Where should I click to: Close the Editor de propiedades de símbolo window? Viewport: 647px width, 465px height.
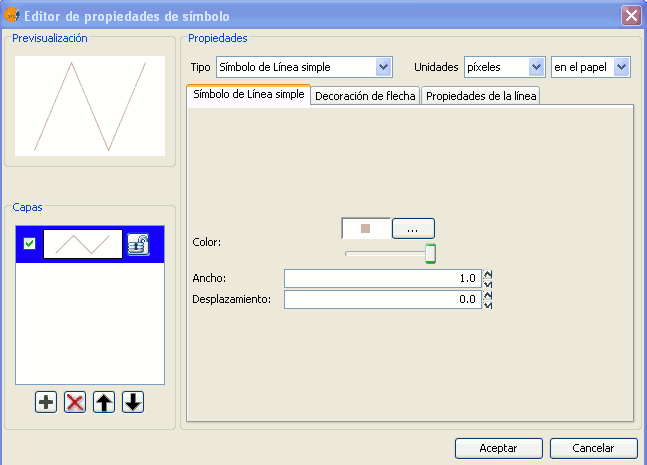point(631,16)
